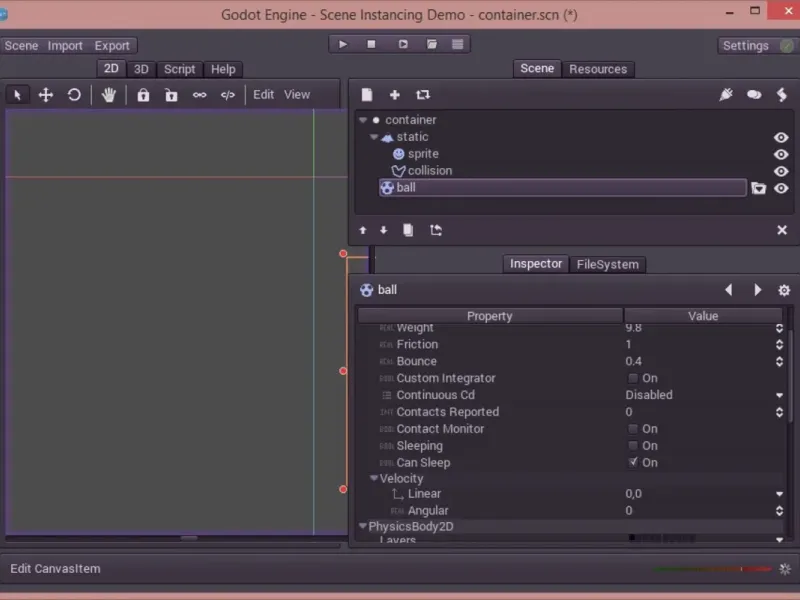Screen dimensions: 800x600
Task: Open the viewport View menu button
Action: point(297,94)
